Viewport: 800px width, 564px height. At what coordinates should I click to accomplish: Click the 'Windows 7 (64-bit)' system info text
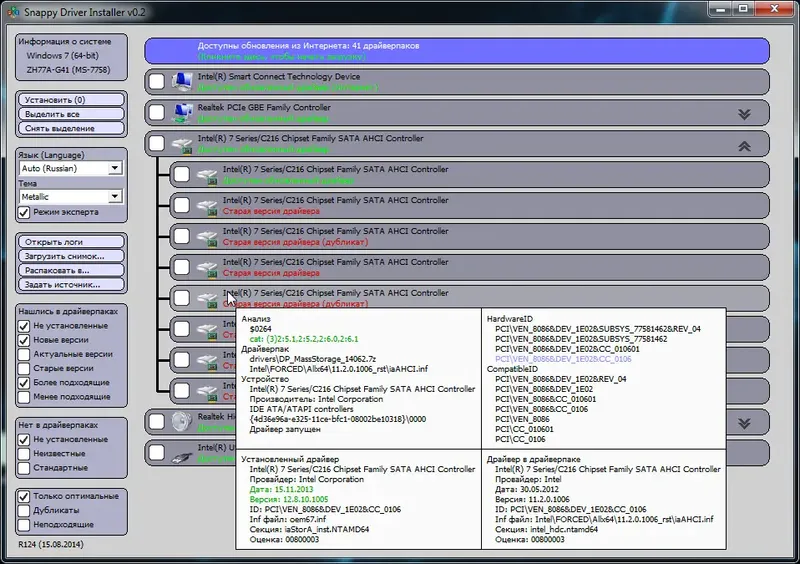pyautogui.click(x=63, y=56)
